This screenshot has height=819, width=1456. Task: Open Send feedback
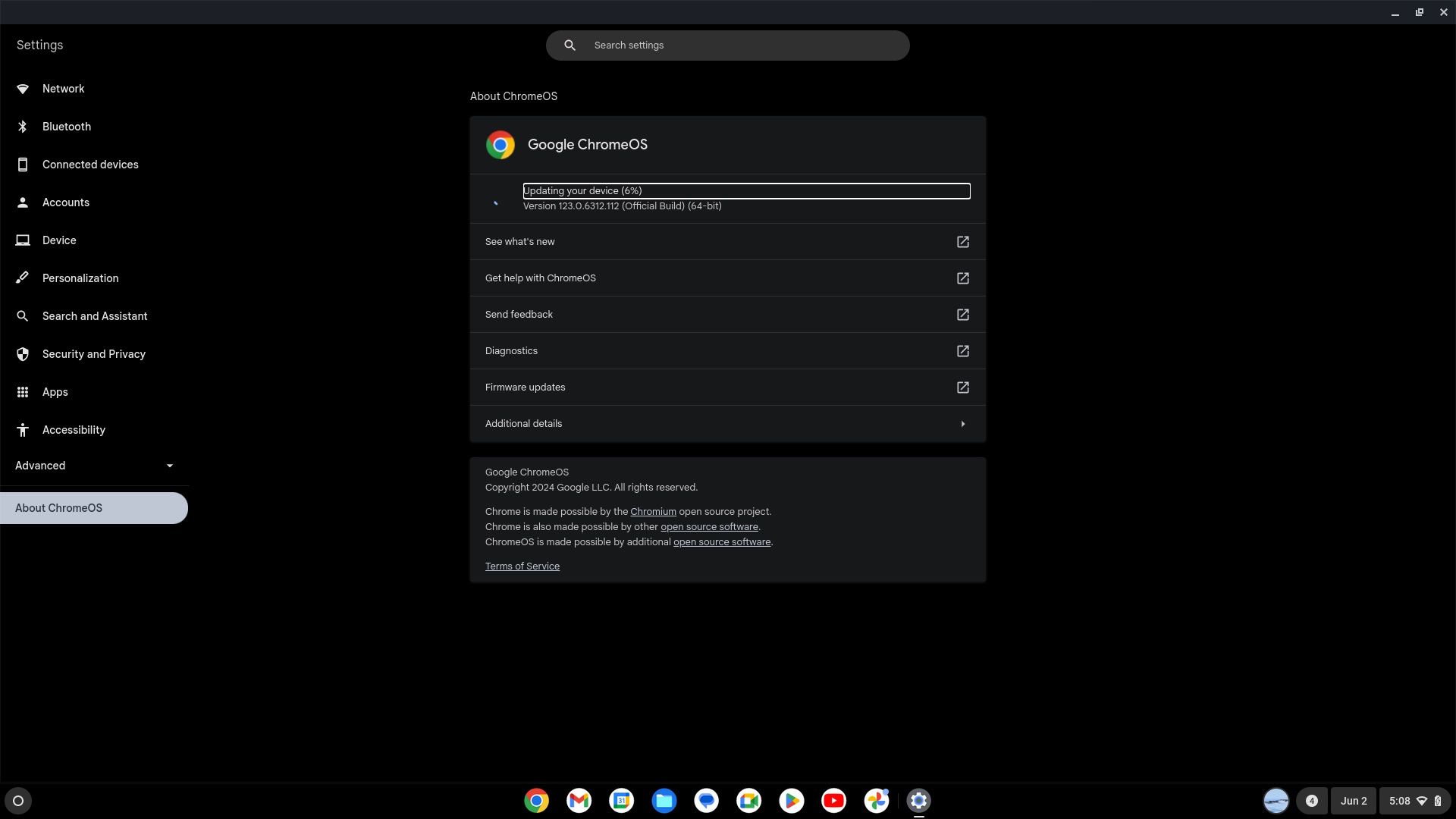[x=728, y=315]
